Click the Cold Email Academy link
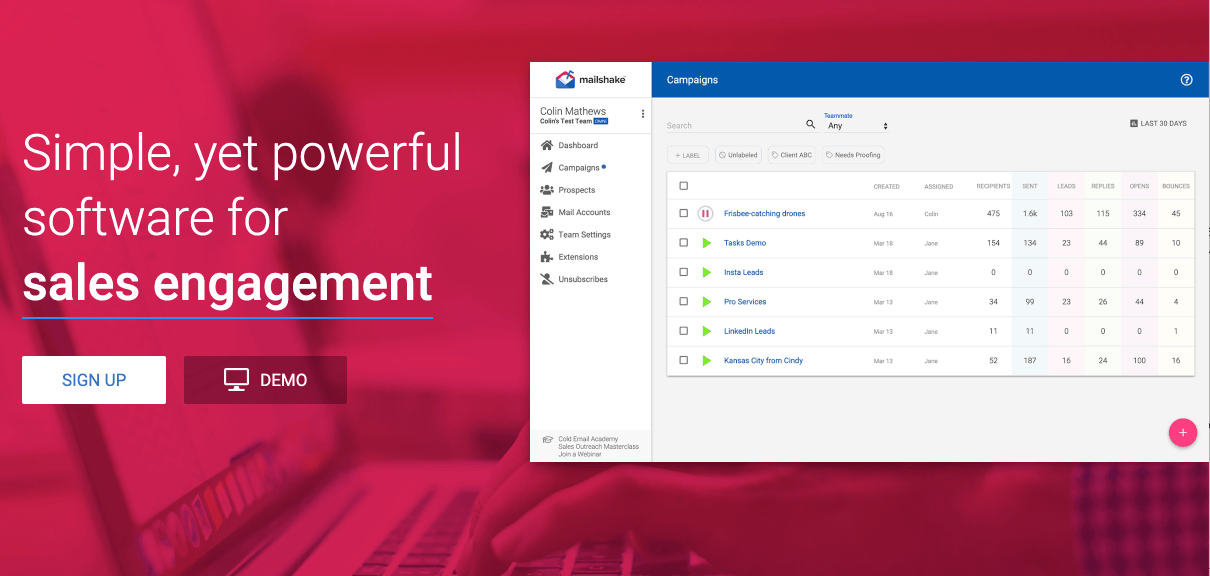Screen dimensions: 1210x576 [x=588, y=439]
